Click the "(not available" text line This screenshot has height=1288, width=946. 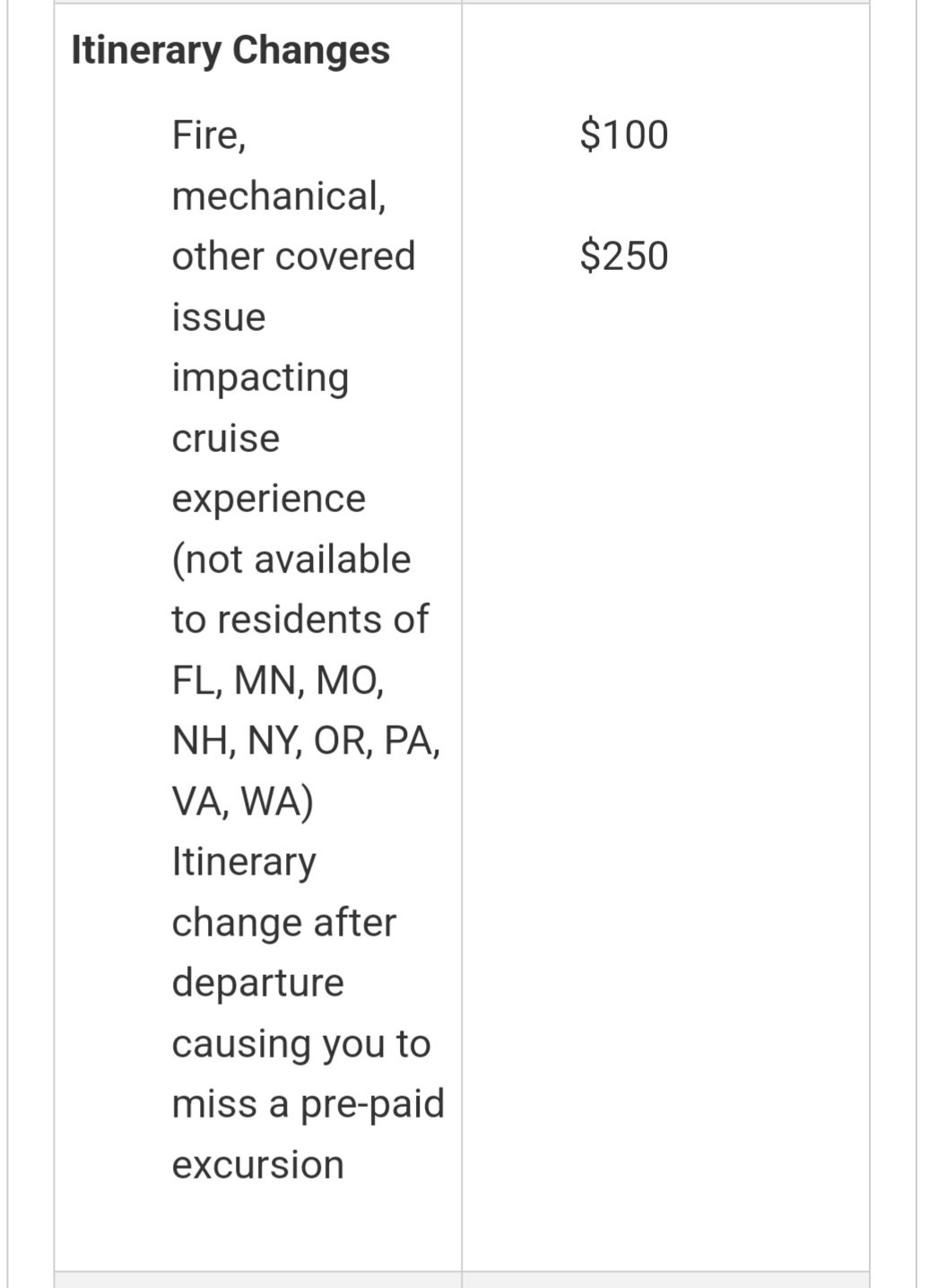tap(291, 560)
